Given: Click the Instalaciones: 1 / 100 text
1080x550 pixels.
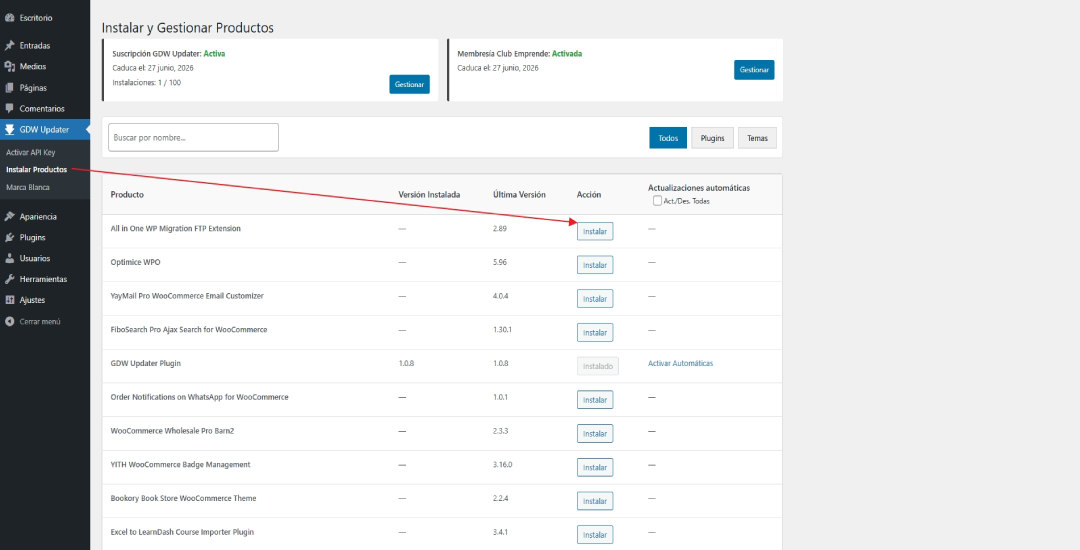Looking at the screenshot, I should (x=147, y=83).
